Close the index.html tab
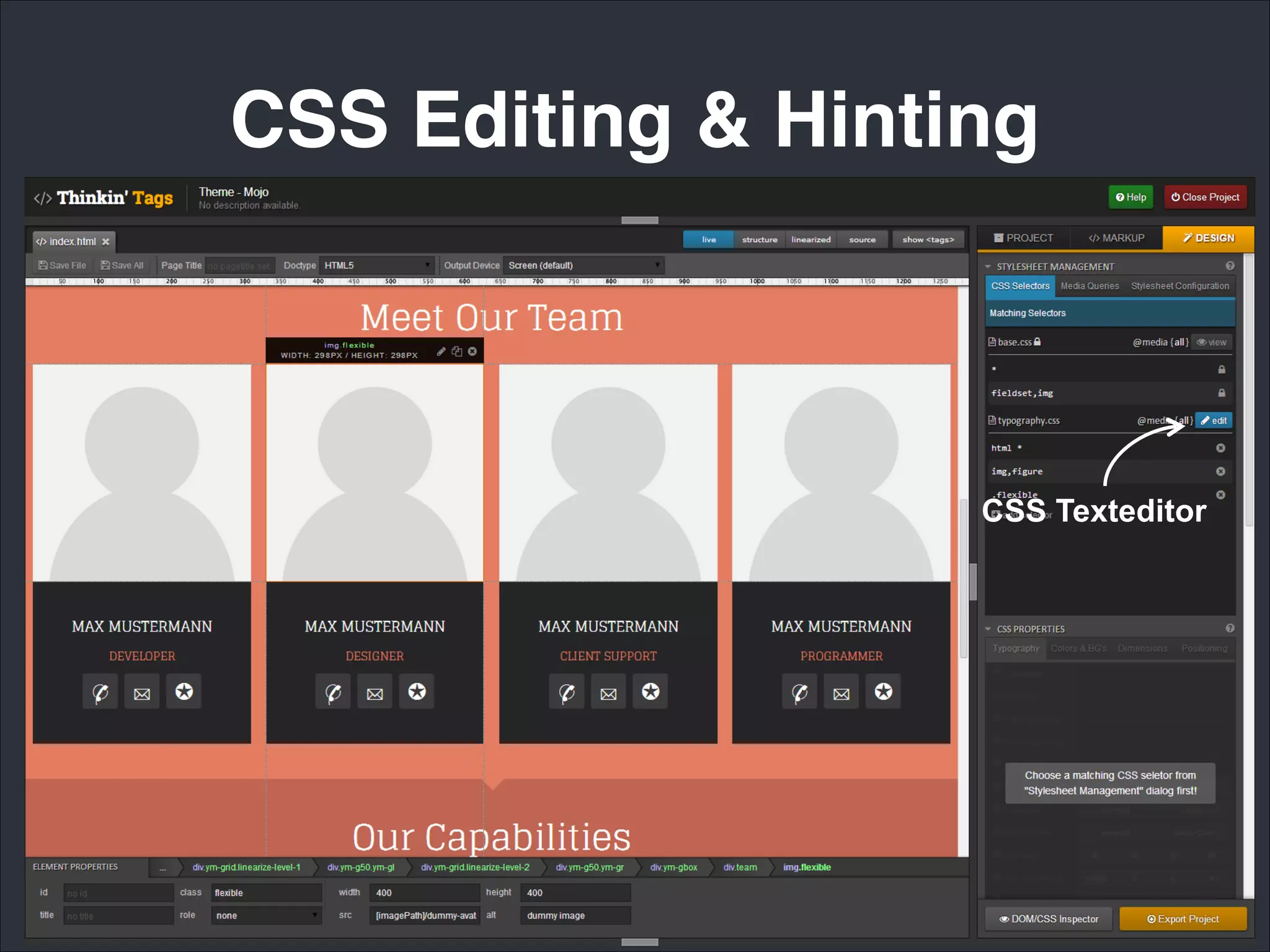1270x952 pixels. point(105,242)
